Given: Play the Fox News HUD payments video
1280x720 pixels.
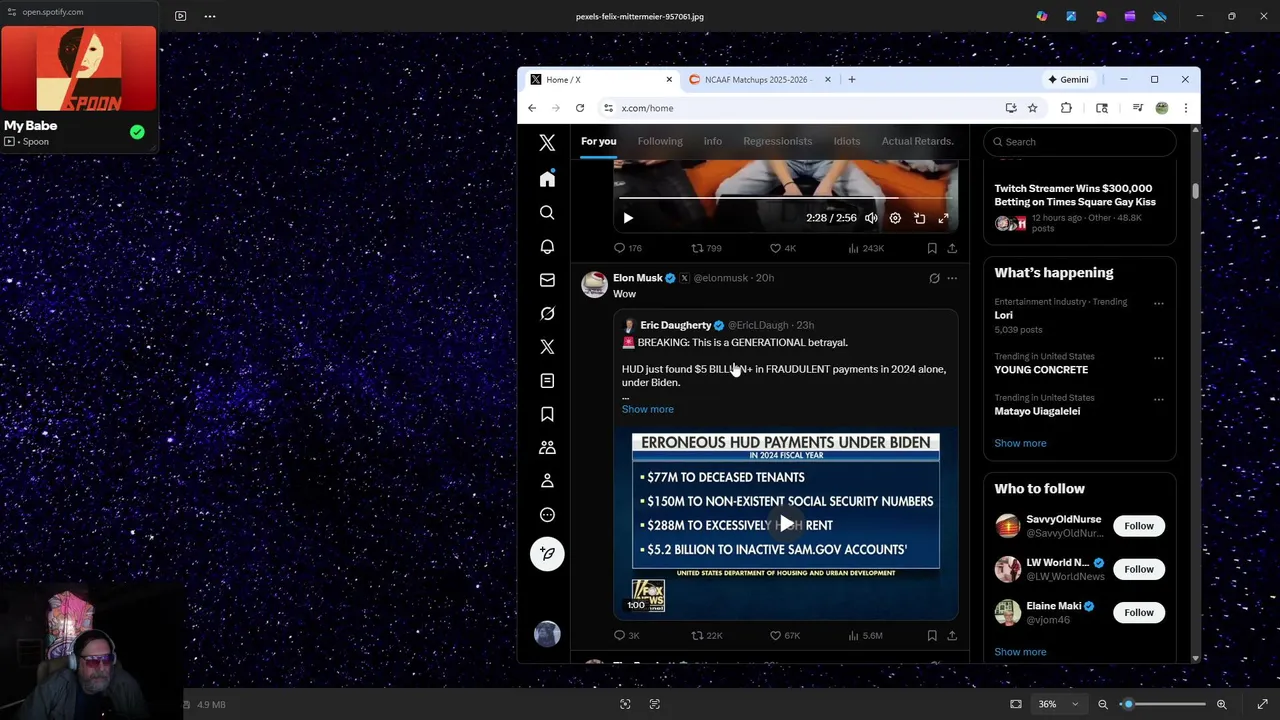Looking at the screenshot, I should [x=786, y=524].
